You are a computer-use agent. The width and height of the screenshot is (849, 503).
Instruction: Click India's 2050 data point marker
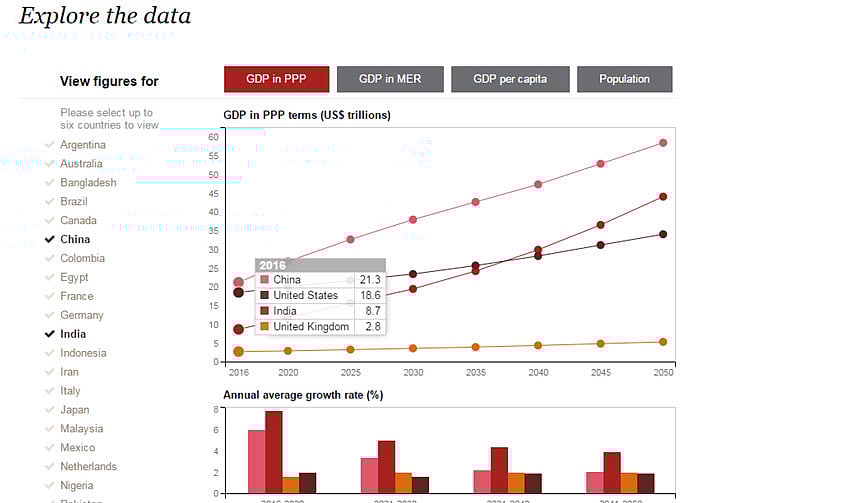click(x=663, y=197)
